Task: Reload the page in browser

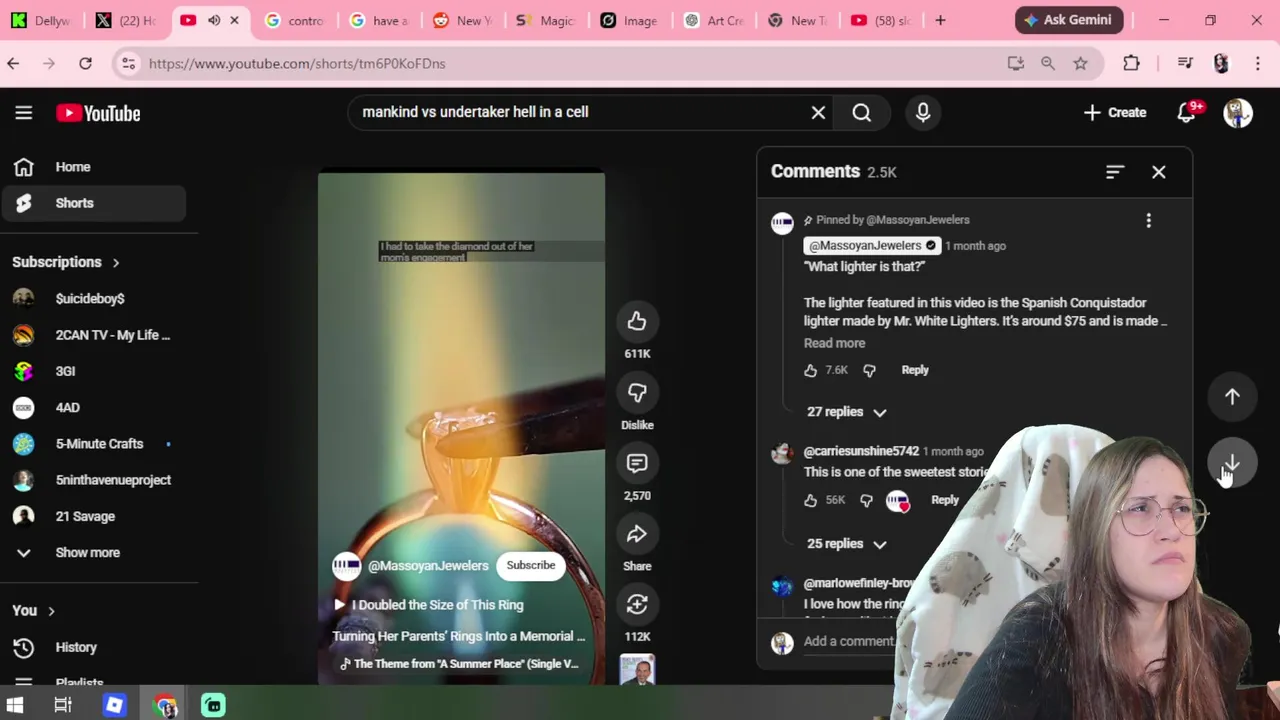Action: pos(85,63)
